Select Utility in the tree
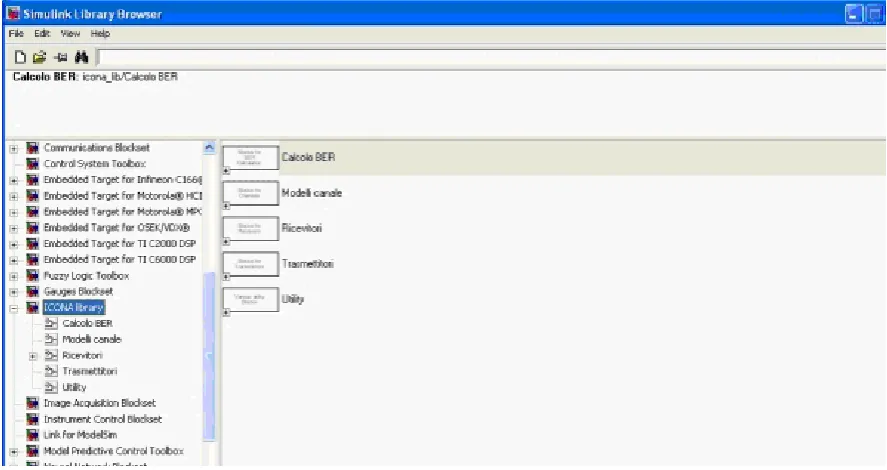 (74, 387)
